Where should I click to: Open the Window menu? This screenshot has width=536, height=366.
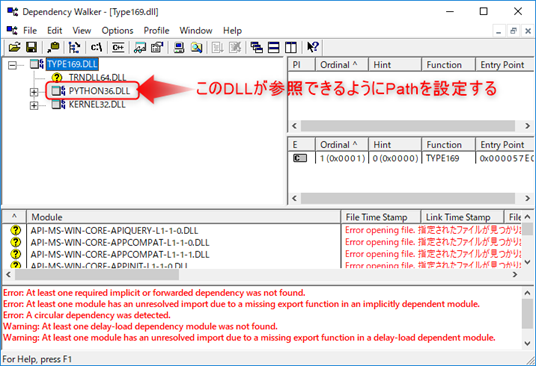pyautogui.click(x=196, y=30)
